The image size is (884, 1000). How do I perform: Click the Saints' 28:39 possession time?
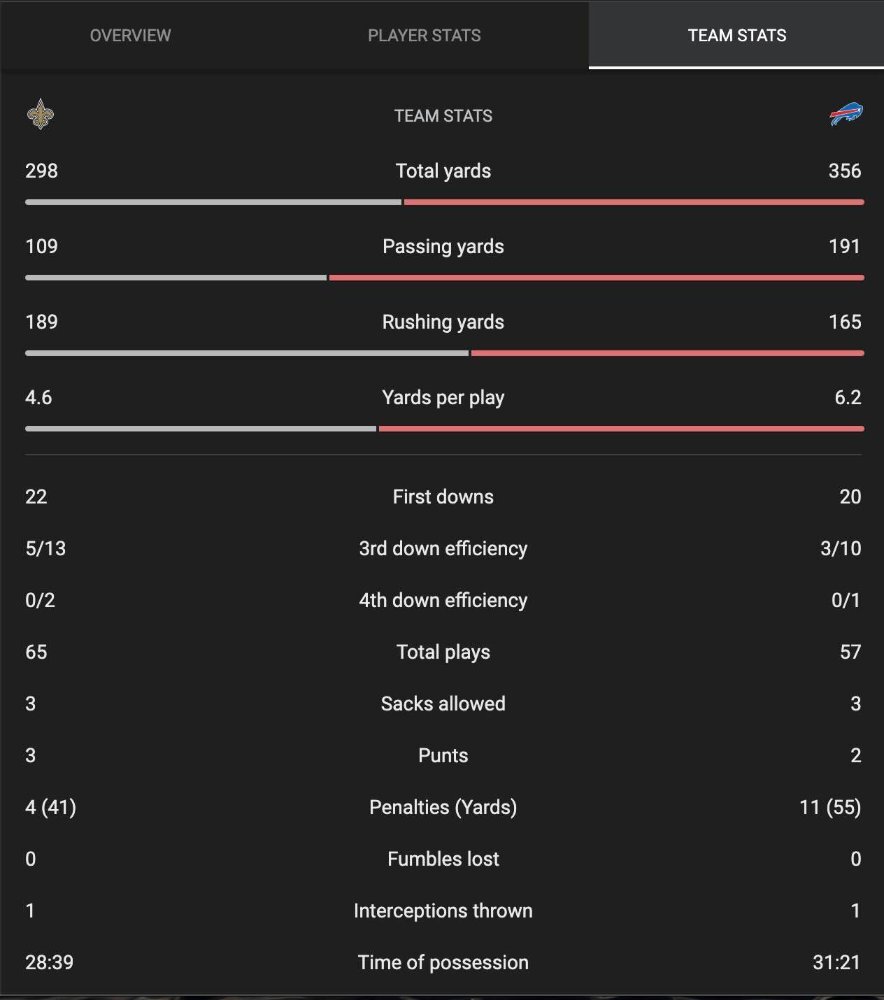point(49,963)
